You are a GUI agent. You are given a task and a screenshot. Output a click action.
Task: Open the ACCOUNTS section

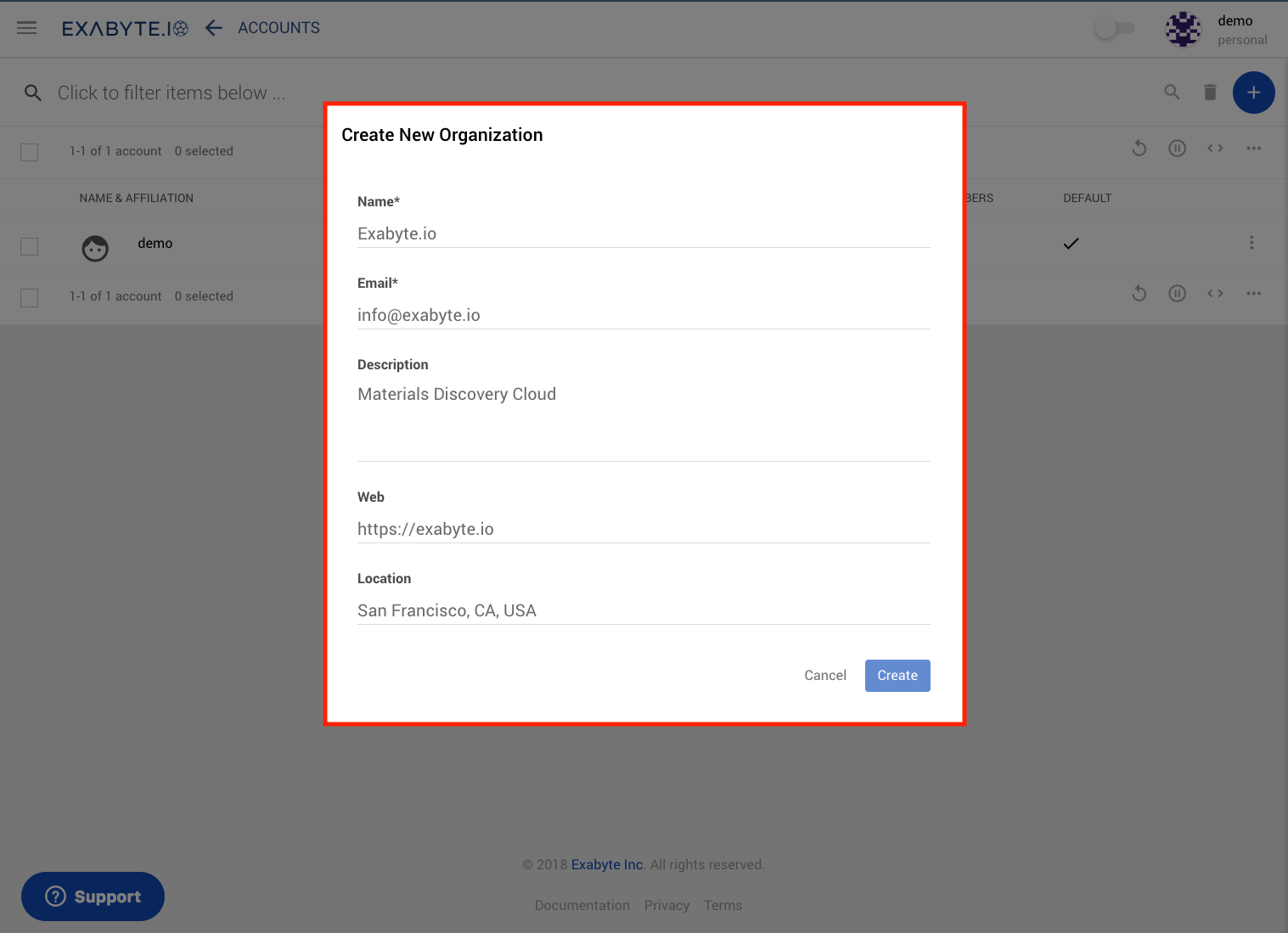[x=278, y=27]
